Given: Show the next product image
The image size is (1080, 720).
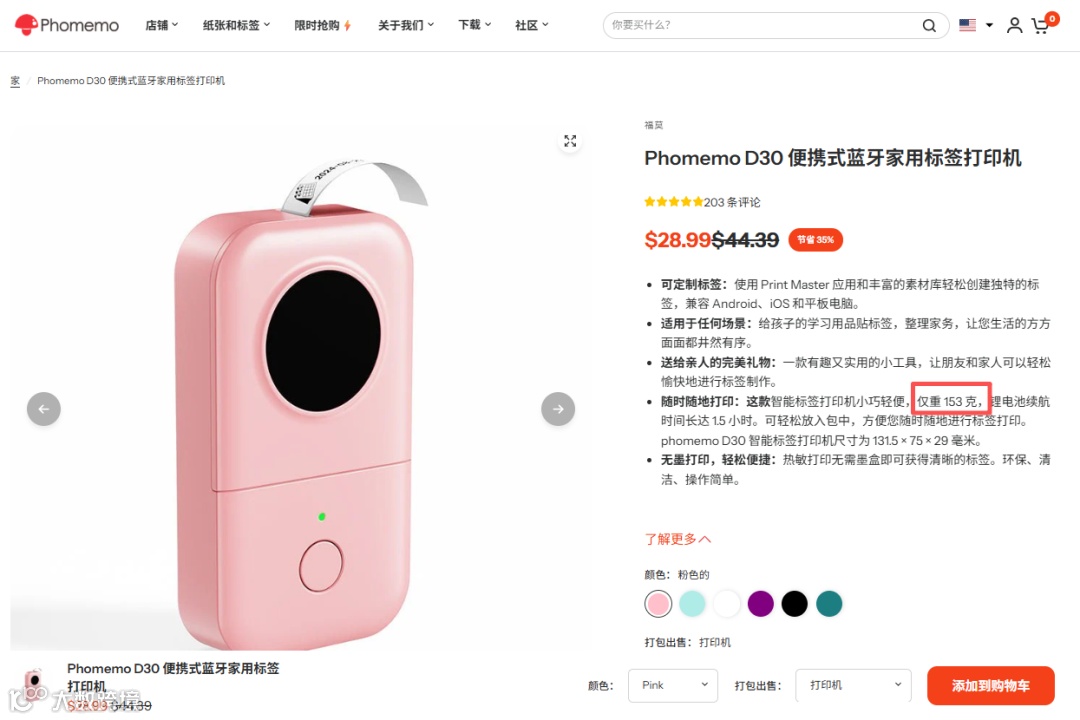Looking at the screenshot, I should (558, 409).
